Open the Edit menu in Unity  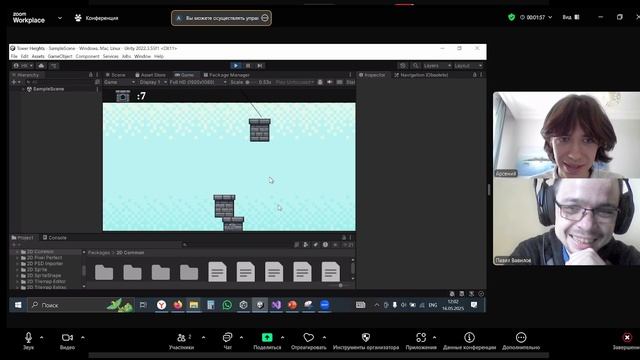24,56
